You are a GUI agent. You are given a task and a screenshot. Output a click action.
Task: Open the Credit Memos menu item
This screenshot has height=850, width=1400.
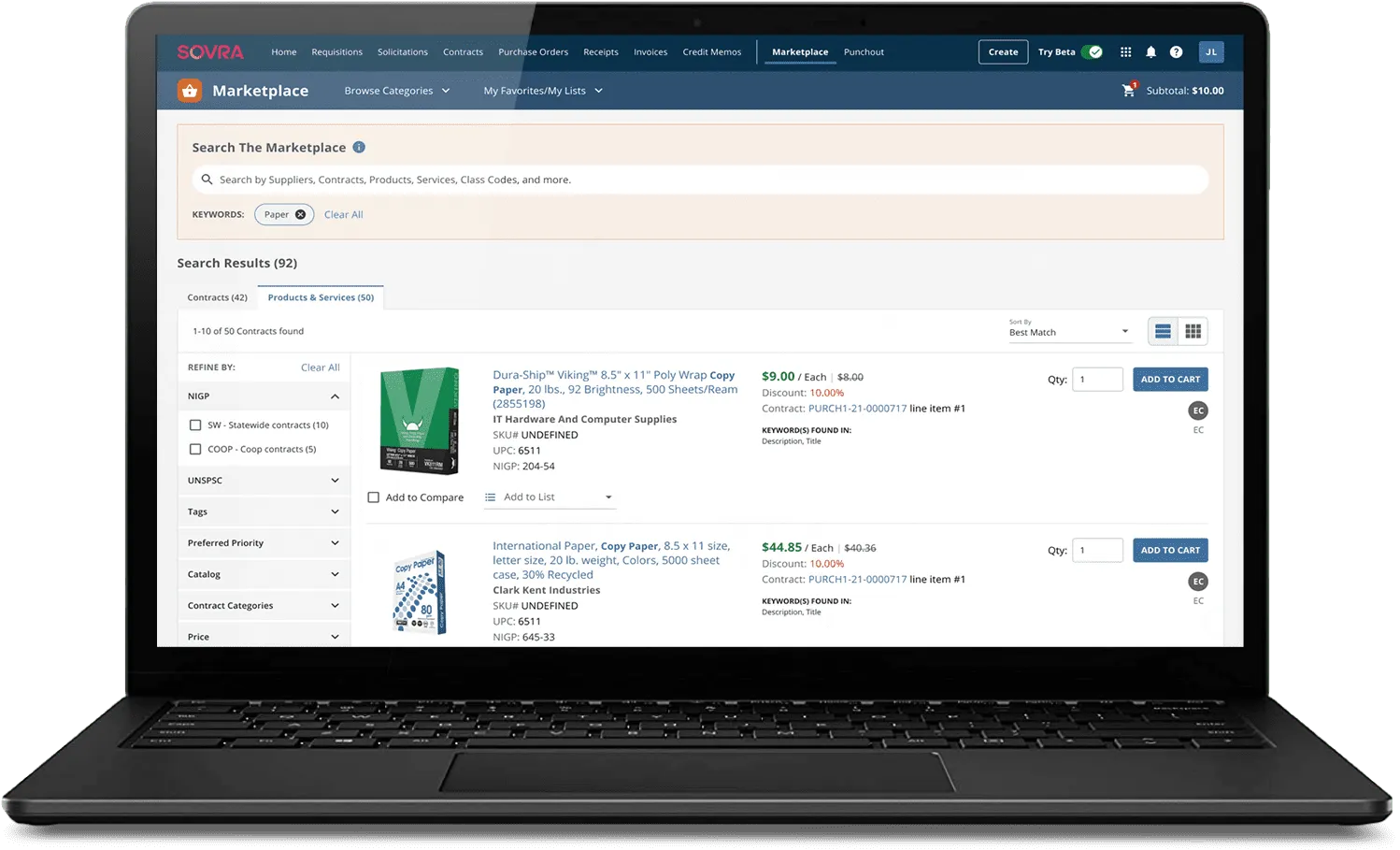click(x=712, y=52)
